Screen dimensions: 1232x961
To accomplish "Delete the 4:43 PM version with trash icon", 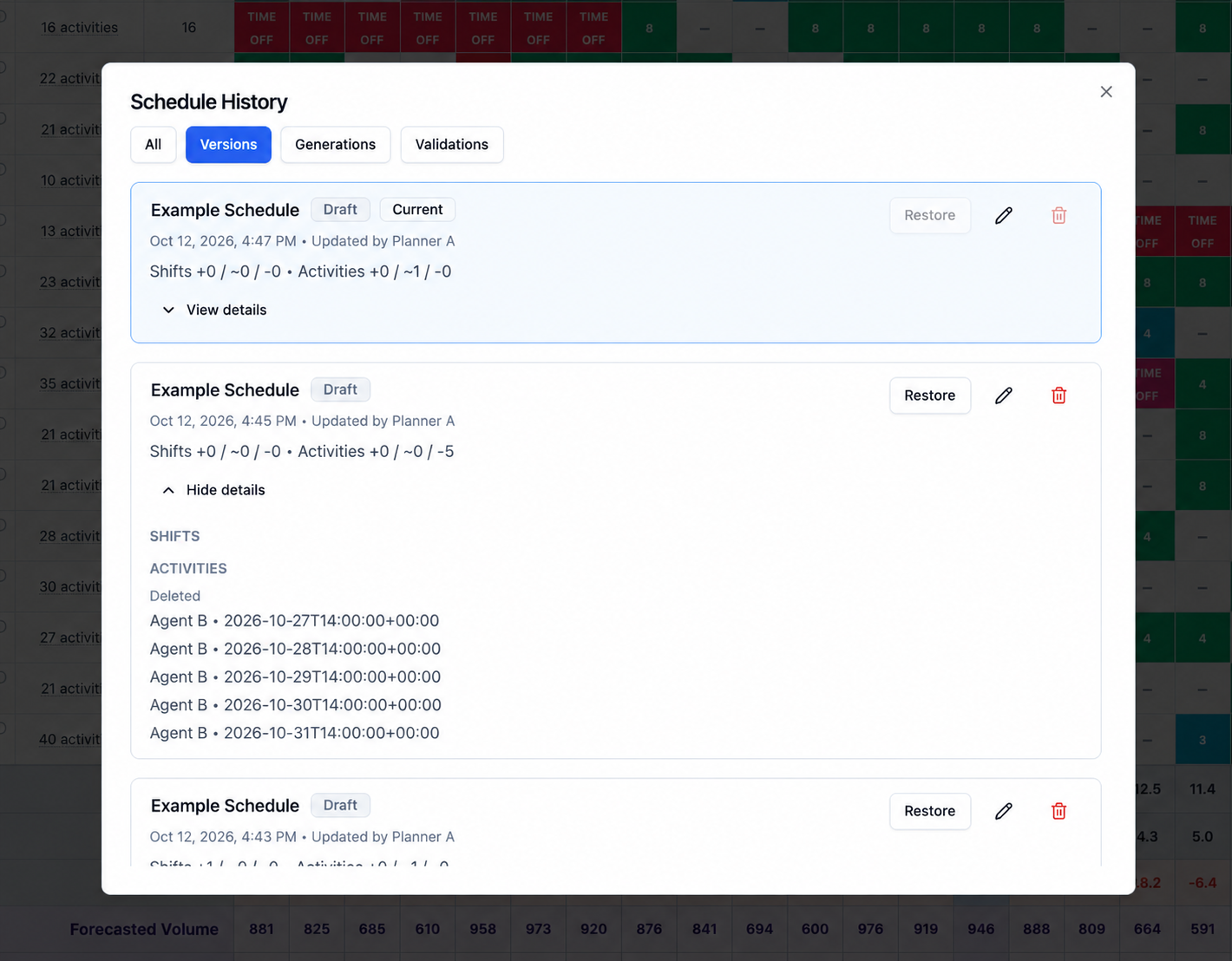I will [1058, 811].
